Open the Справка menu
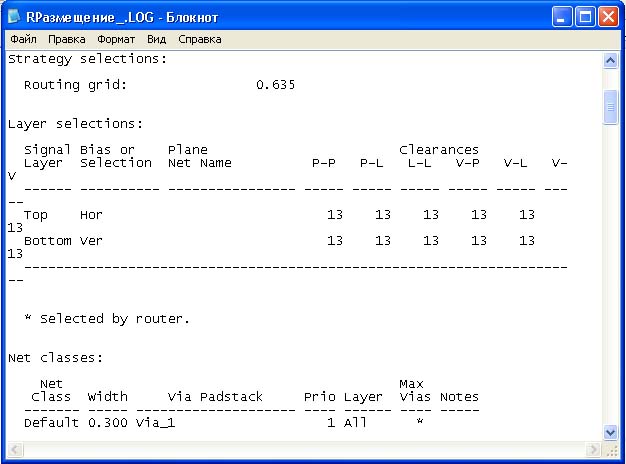 (200, 39)
